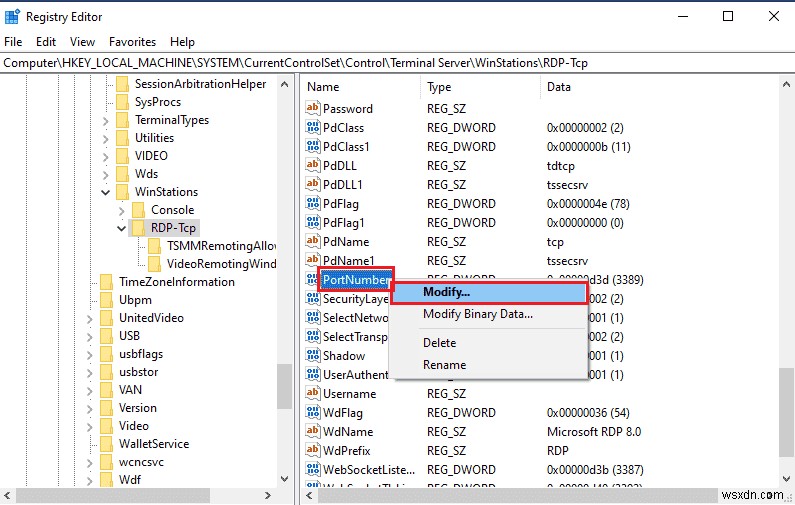Image resolution: width=795 pixels, height=505 pixels.
Task: Click the Password string value icon
Action: click(312, 108)
